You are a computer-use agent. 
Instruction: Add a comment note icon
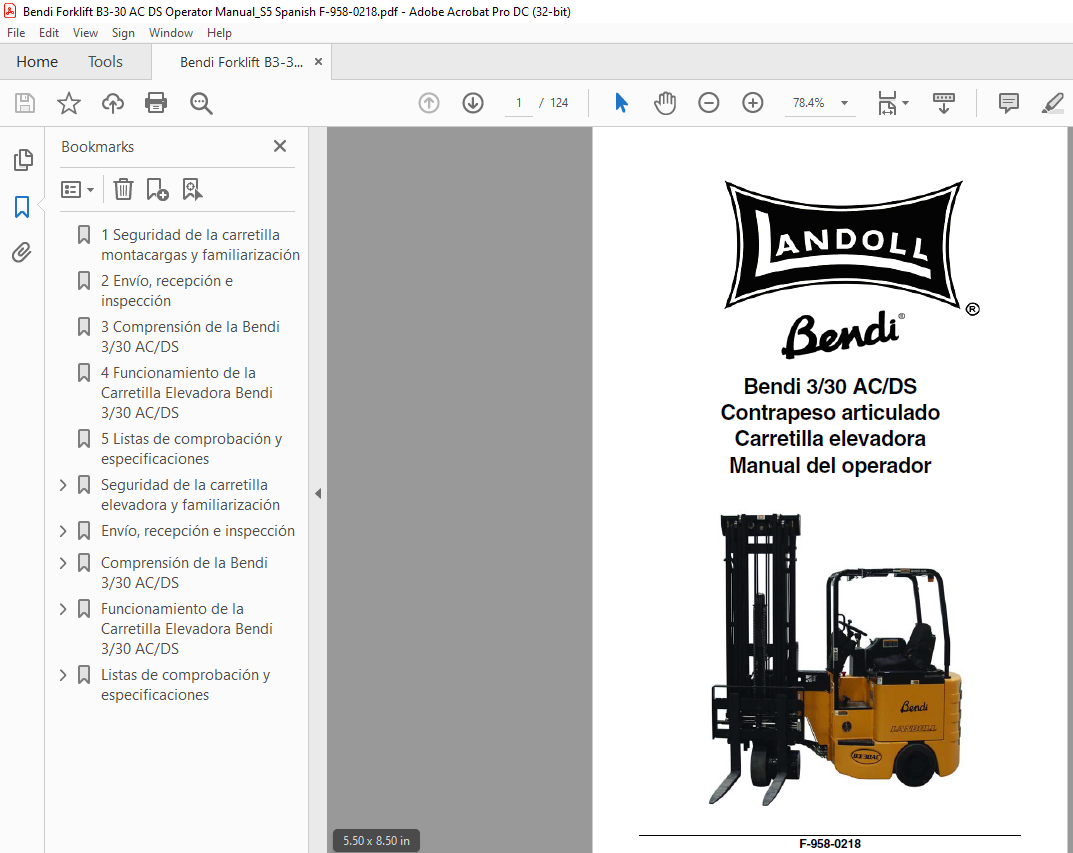pyautogui.click(x=1009, y=103)
